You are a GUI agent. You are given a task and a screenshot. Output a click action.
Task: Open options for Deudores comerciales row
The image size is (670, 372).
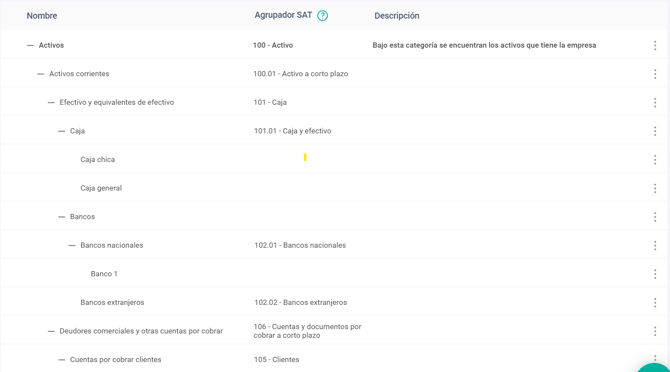click(x=655, y=331)
